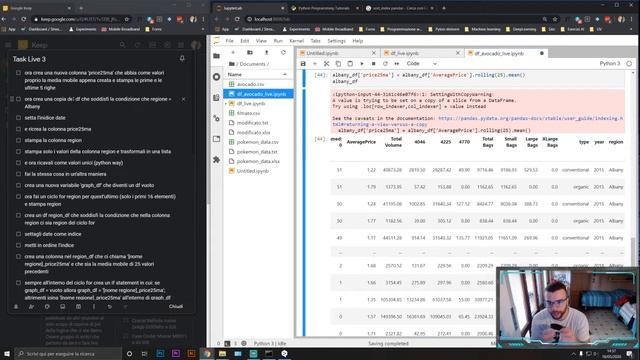Delete the 'regione = Albany' list item
The width and height of the screenshot is (640, 360).
point(183,99)
